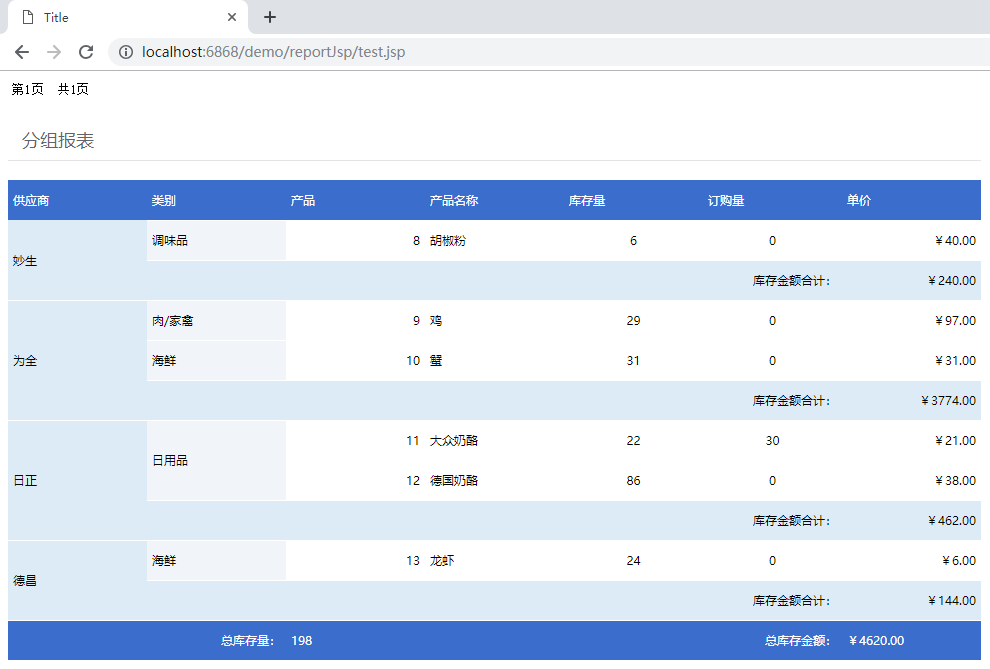Click category cell 肉/家禽
The image size is (990, 669).
[x=216, y=321]
